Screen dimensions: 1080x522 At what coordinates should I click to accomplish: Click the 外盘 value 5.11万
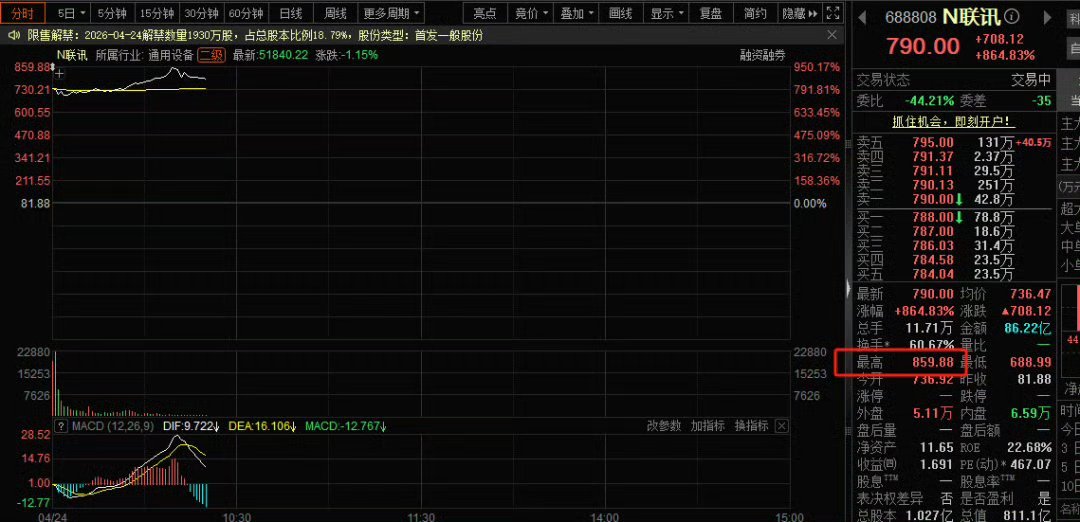[933, 413]
